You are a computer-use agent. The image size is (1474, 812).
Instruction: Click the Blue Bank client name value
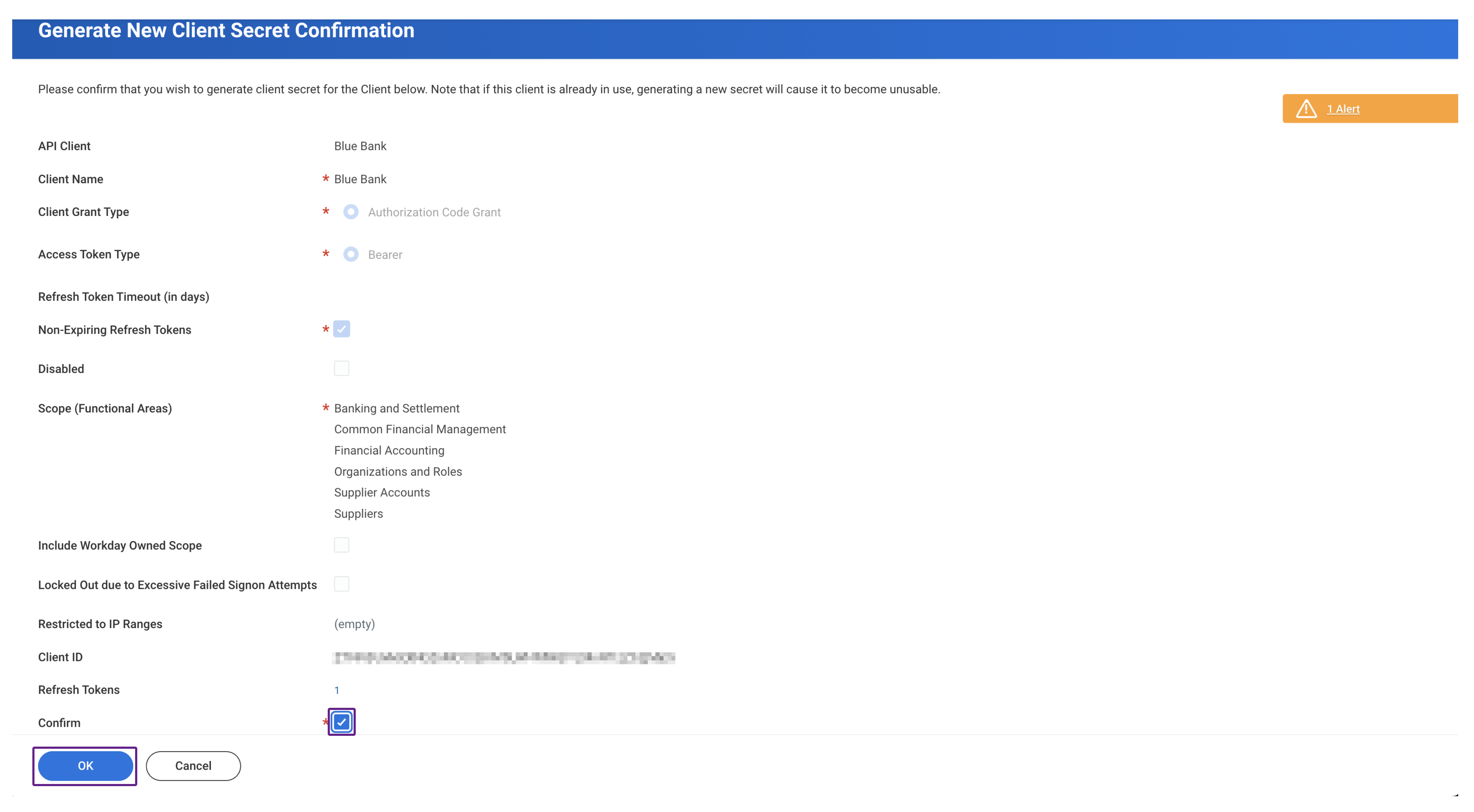[360, 179]
